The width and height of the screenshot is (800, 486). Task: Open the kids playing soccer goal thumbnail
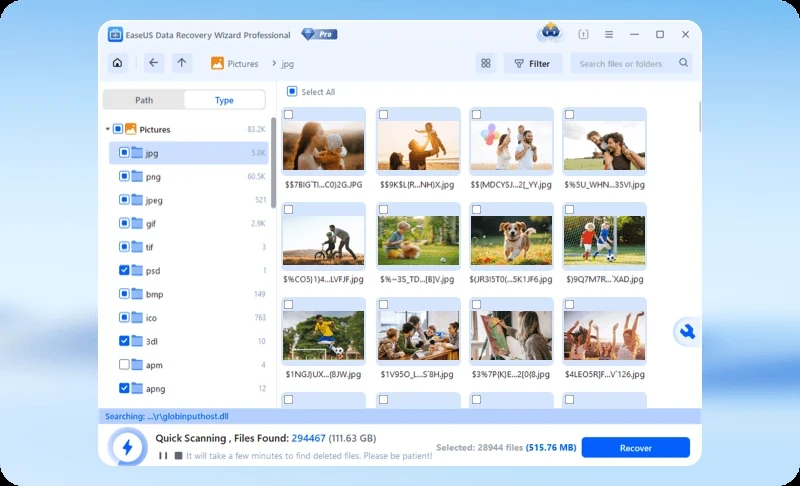[604, 240]
